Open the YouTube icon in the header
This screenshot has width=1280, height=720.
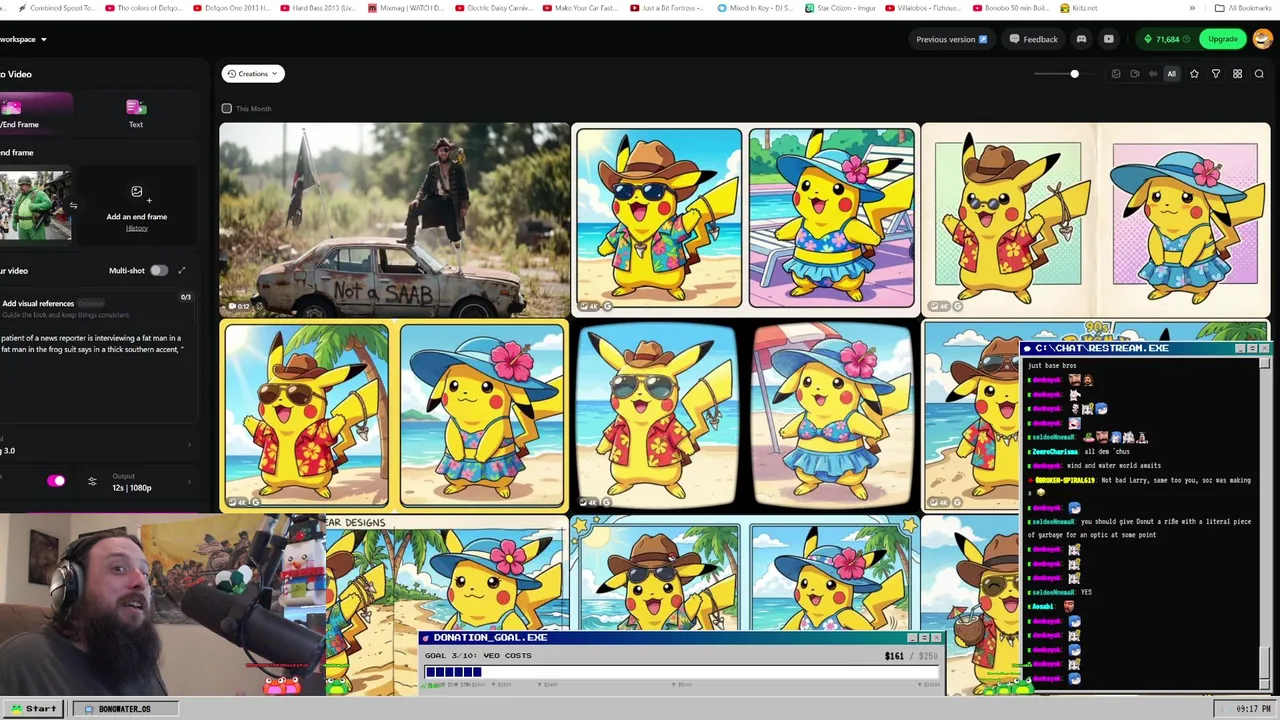pos(1109,39)
